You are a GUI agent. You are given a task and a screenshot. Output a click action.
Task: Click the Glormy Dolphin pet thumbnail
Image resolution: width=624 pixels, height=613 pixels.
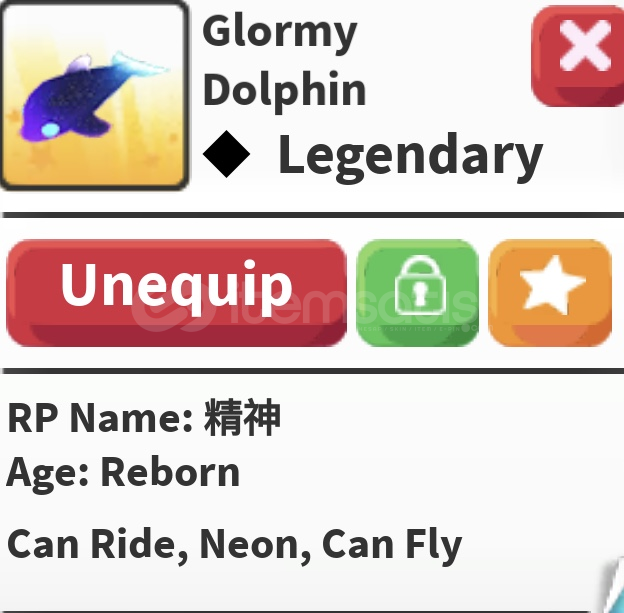point(94,95)
